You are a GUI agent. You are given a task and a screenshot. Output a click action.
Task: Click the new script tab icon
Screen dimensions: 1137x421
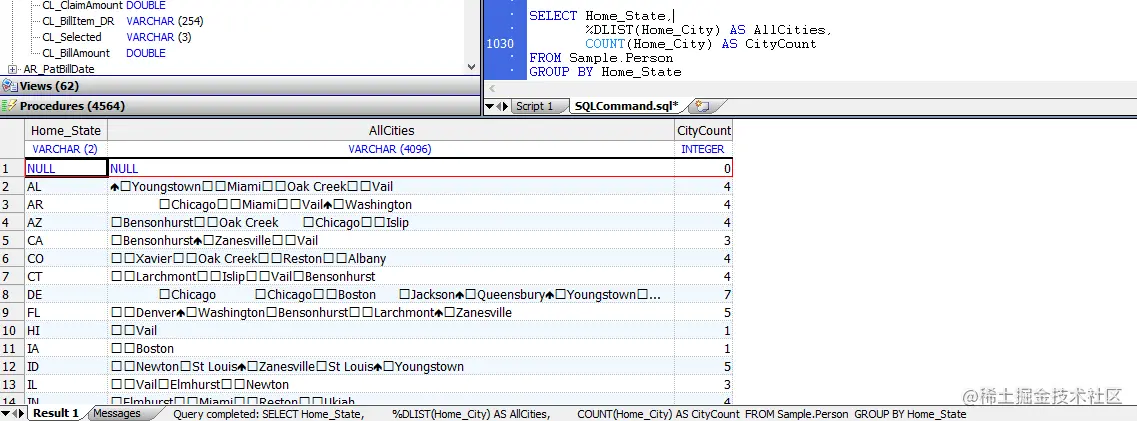702,107
